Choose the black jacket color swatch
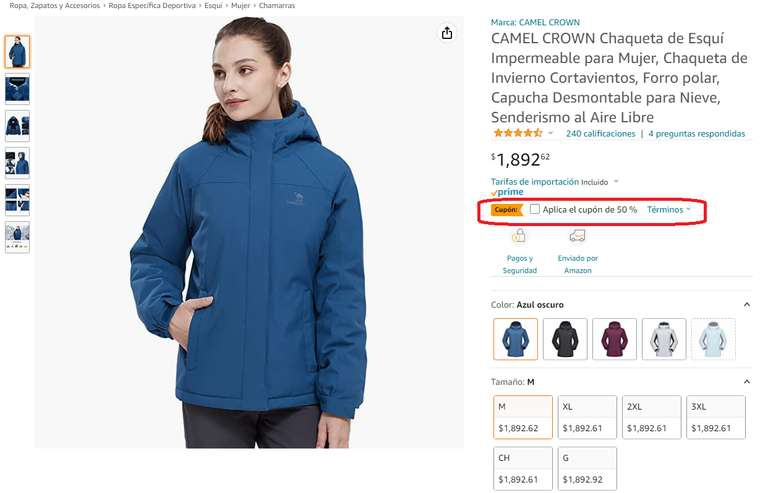The width and height of the screenshot is (768, 493). tap(565, 339)
